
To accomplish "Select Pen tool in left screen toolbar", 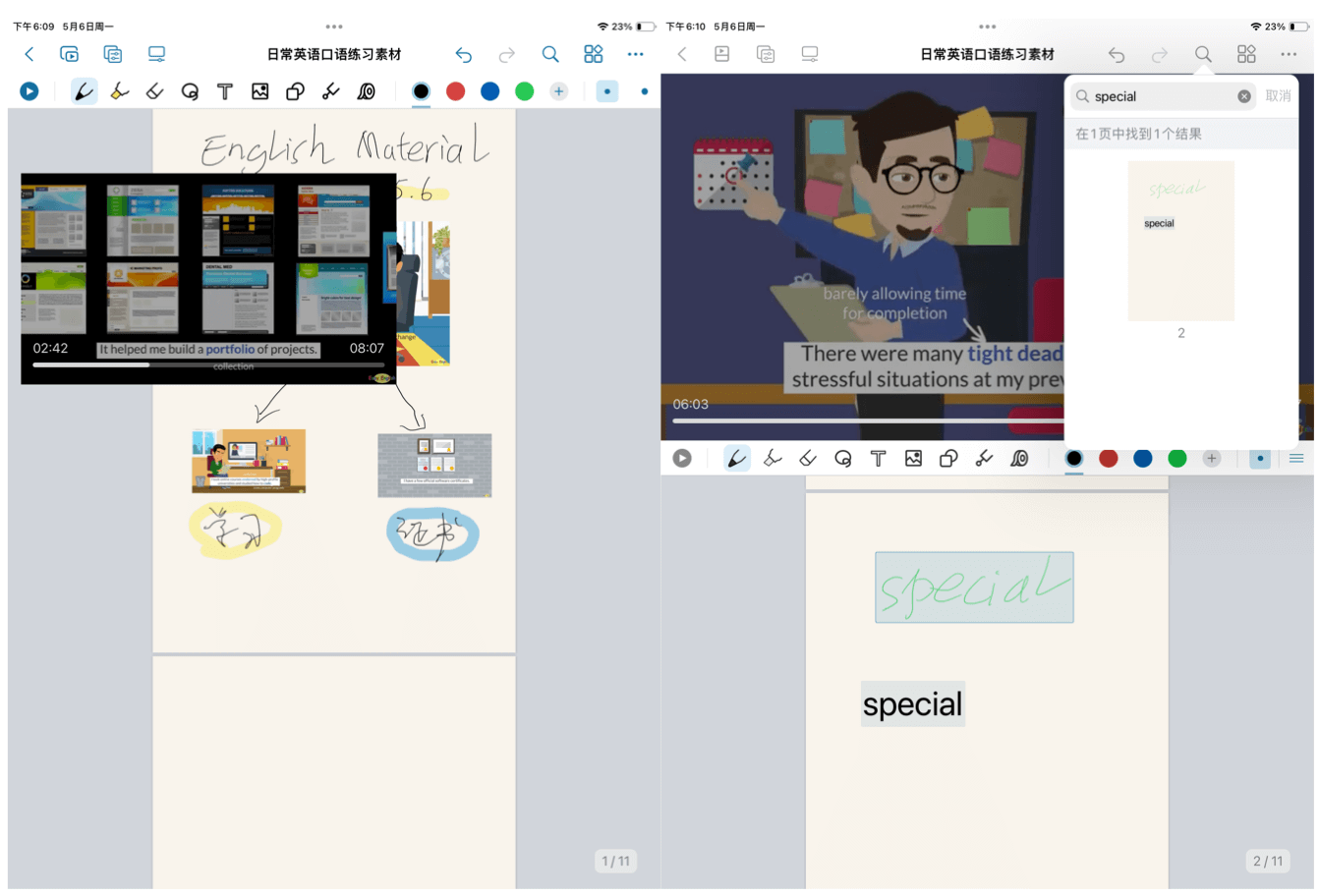I will point(85,91).
